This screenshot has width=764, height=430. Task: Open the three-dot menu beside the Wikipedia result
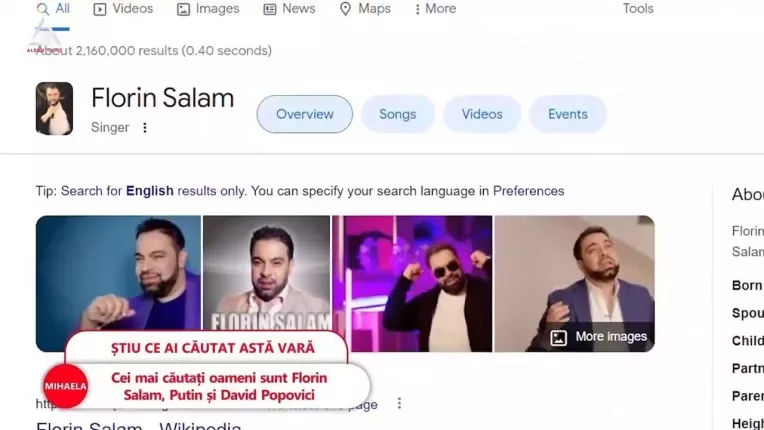pyautogui.click(x=399, y=403)
